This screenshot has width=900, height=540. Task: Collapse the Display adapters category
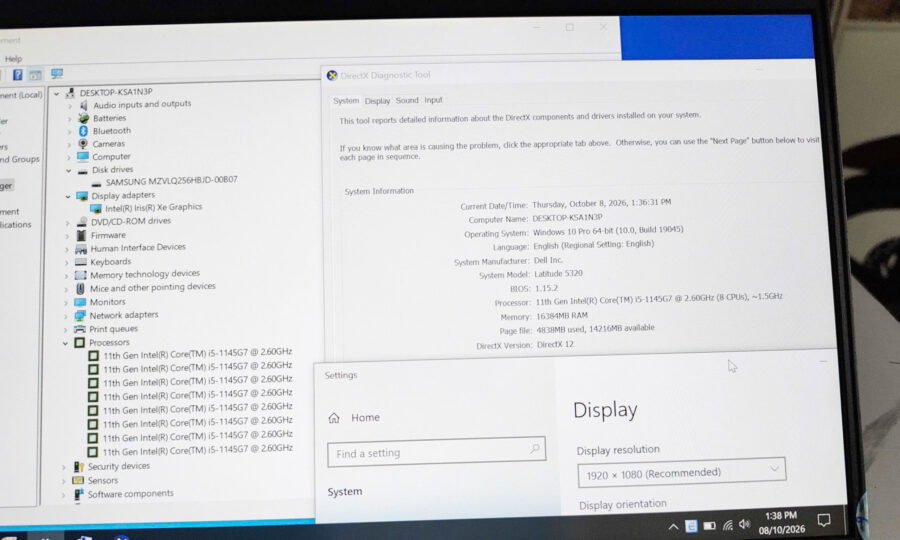(68, 197)
